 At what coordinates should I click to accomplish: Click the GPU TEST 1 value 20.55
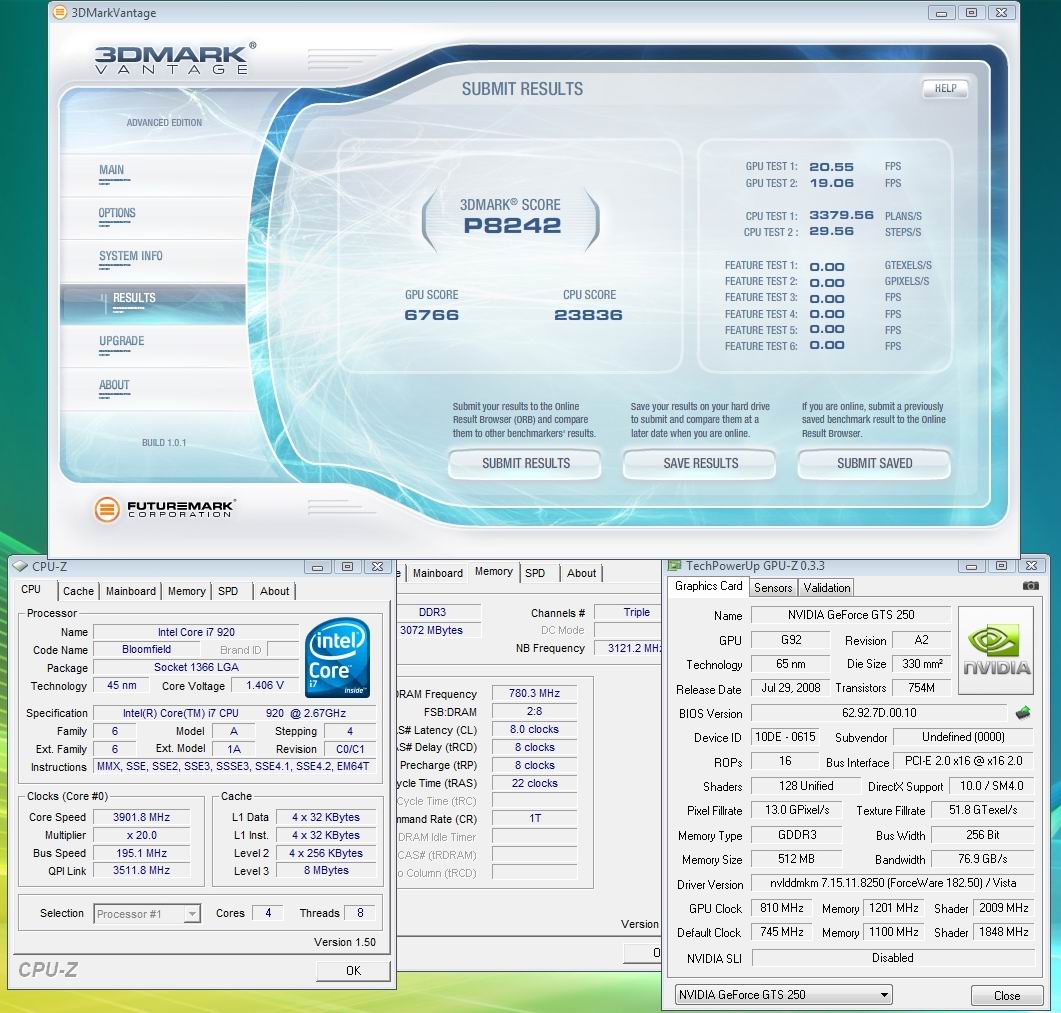pyautogui.click(x=832, y=166)
